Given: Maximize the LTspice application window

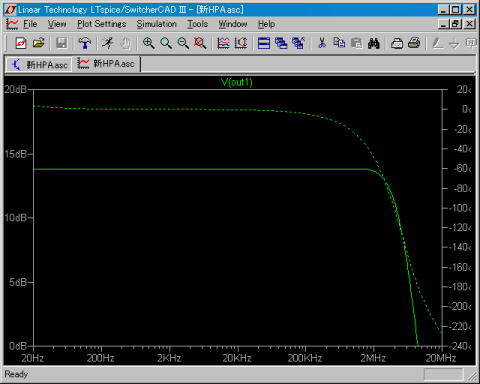Looking at the screenshot, I should (x=456, y=10).
